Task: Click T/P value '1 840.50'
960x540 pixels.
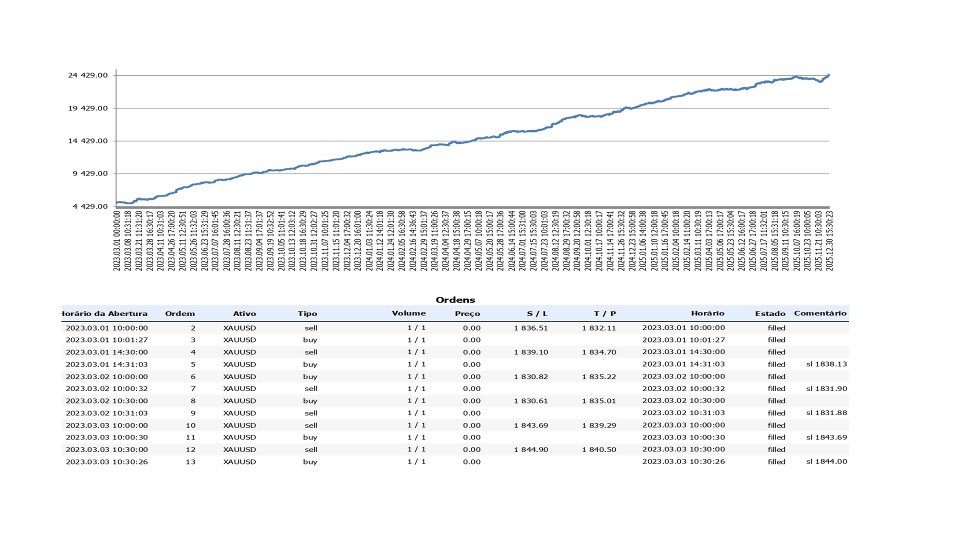Action: [599, 449]
